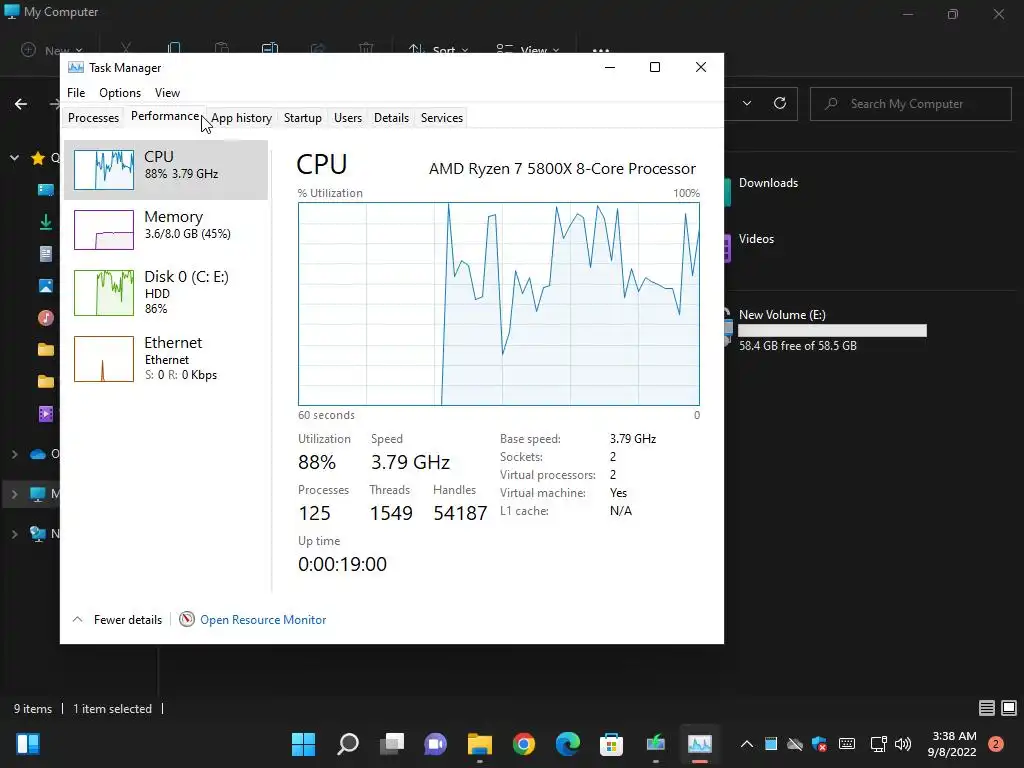Screen dimensions: 1024x768
Task: Click the 1549 threads value
Action: [x=391, y=513]
